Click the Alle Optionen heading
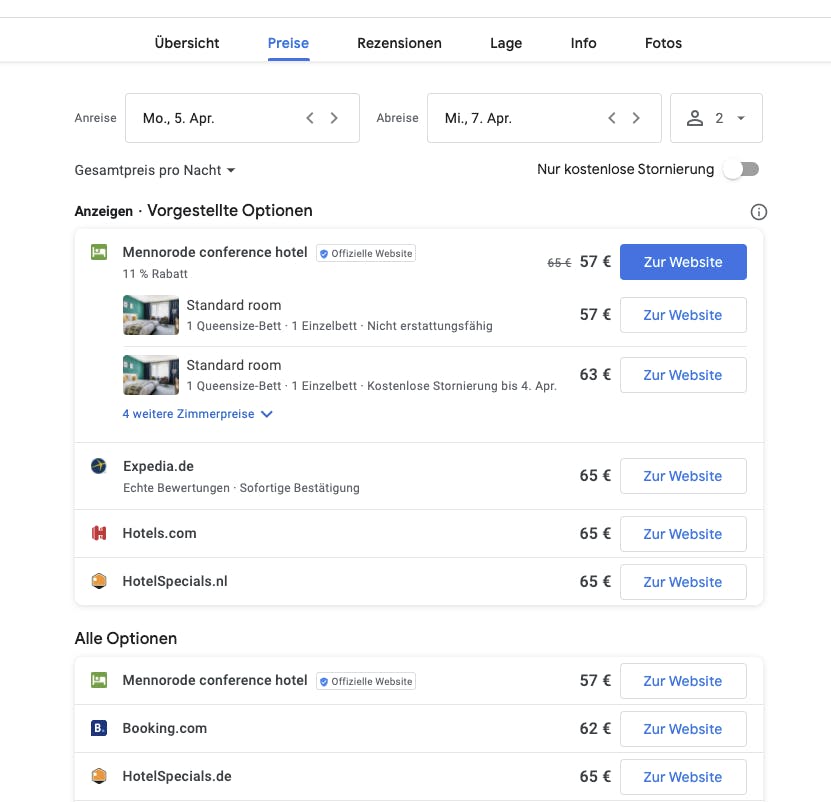Screen dimensions: 831x802 click(x=126, y=638)
